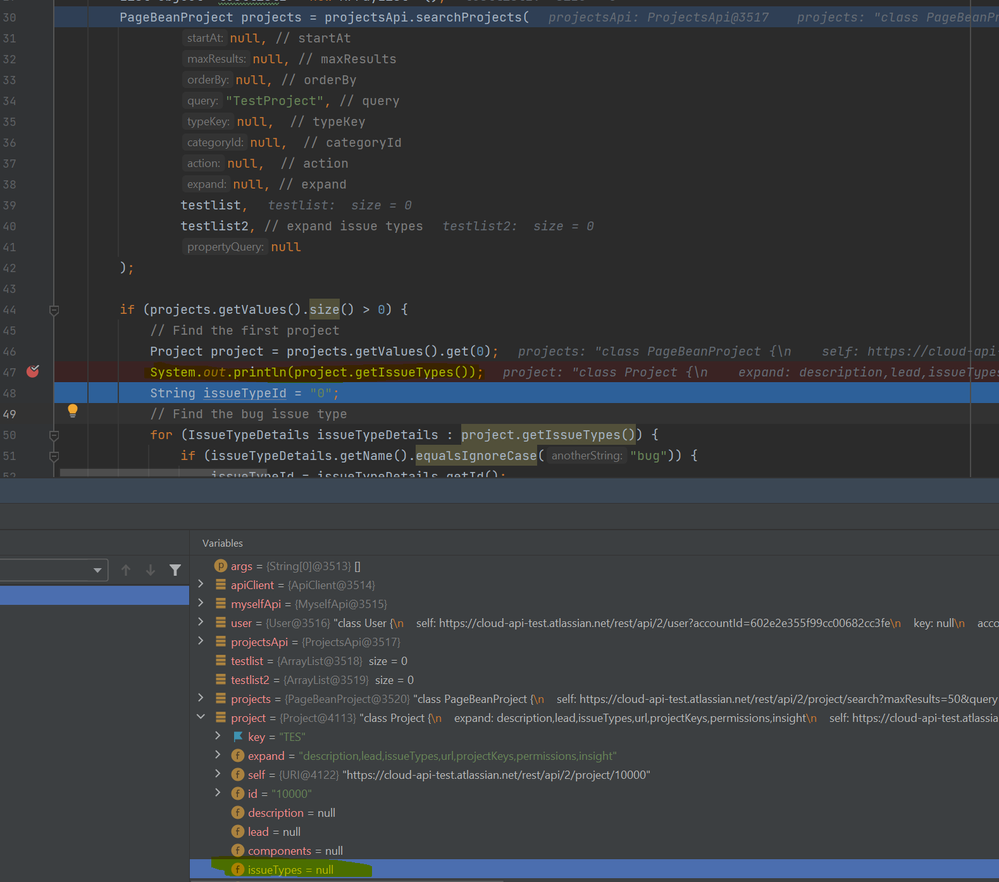Click the fold marker at line 44

pos(54,310)
